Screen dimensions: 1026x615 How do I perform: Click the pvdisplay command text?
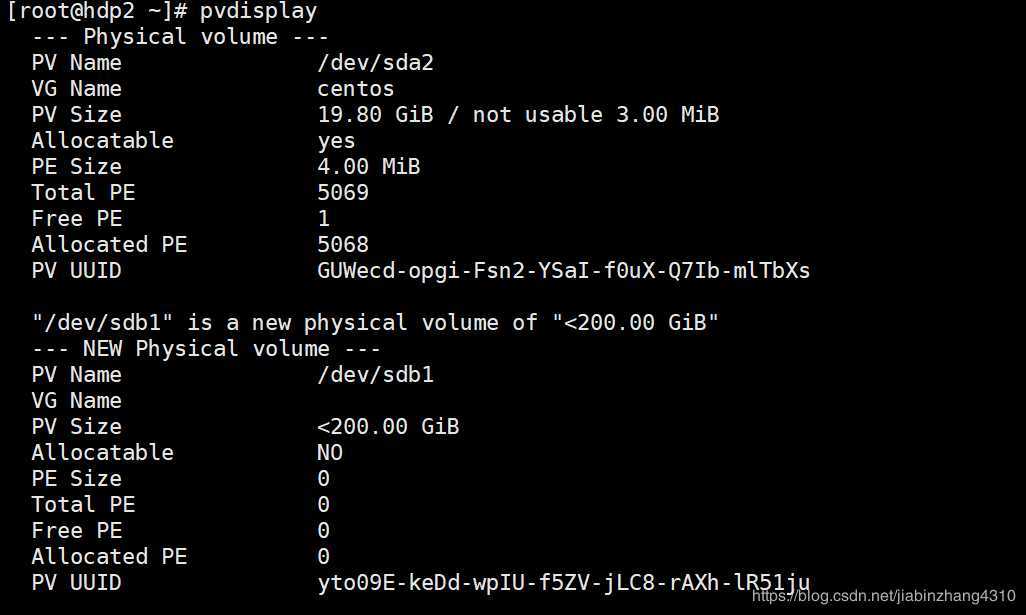coord(258,11)
